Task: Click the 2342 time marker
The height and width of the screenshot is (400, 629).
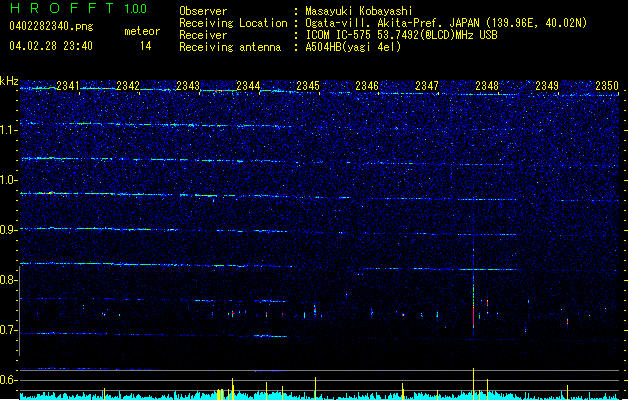Action: click(128, 85)
